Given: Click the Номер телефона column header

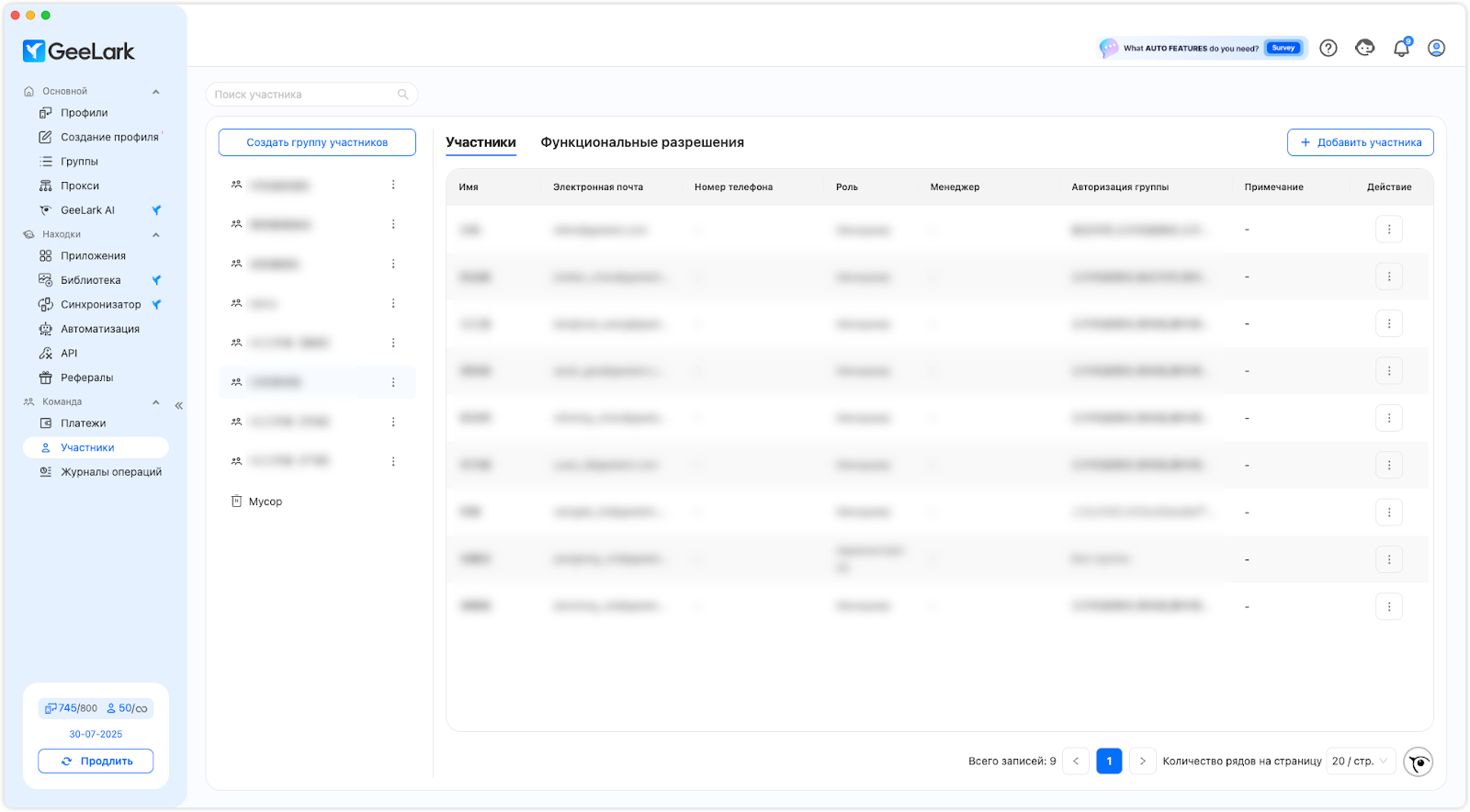Looking at the screenshot, I should tap(733, 187).
